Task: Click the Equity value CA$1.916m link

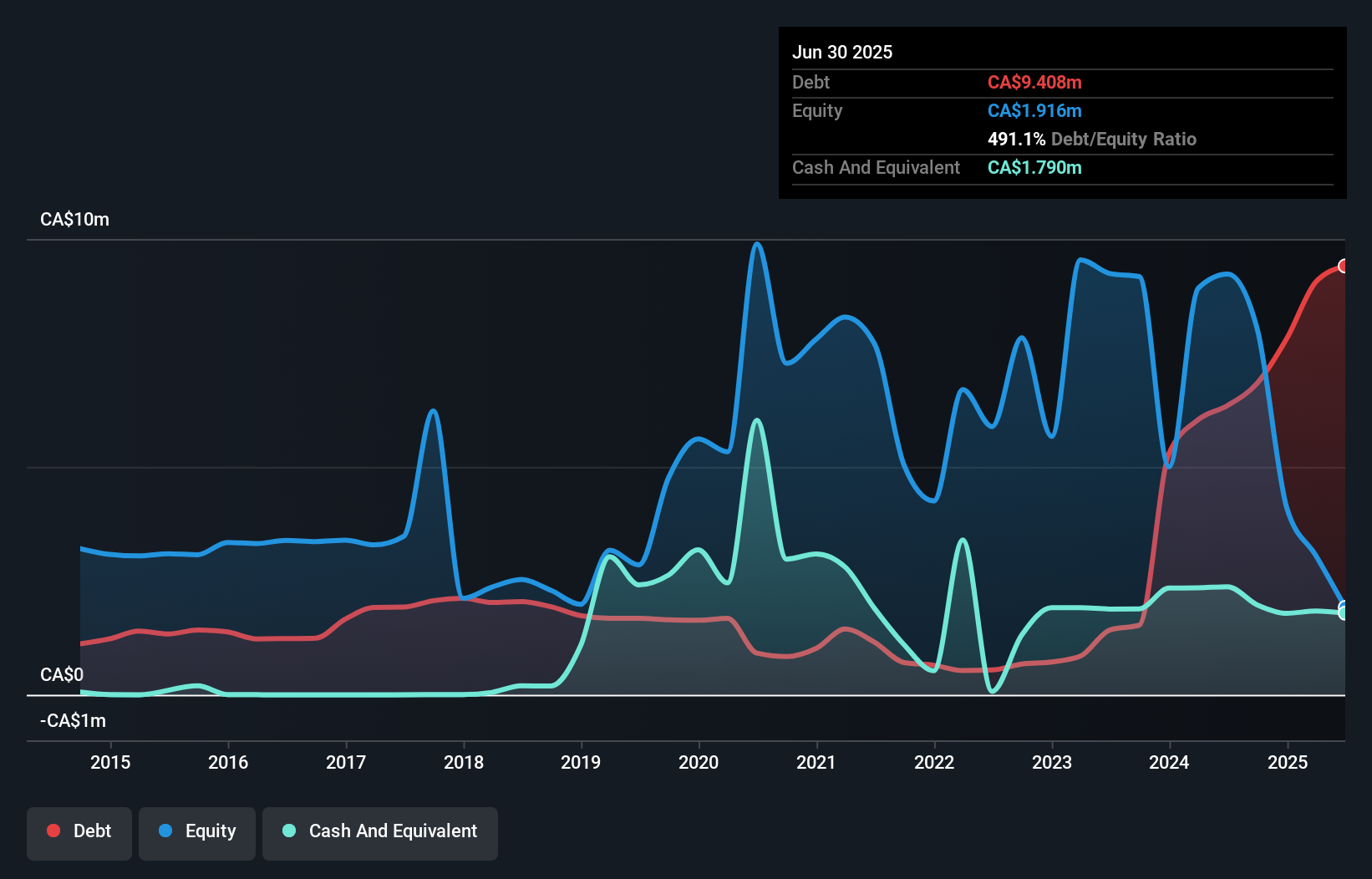Action: 1034,110
